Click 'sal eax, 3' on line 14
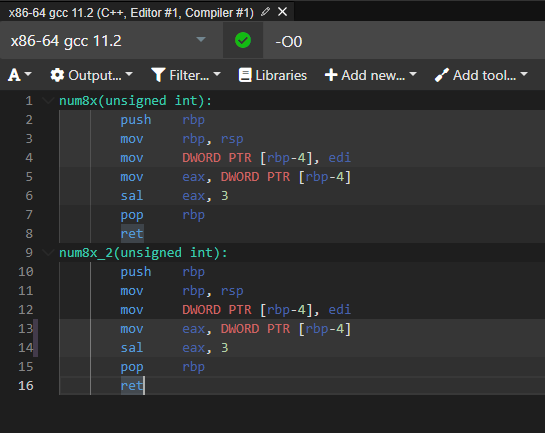This screenshot has height=433, width=545. 174,348
